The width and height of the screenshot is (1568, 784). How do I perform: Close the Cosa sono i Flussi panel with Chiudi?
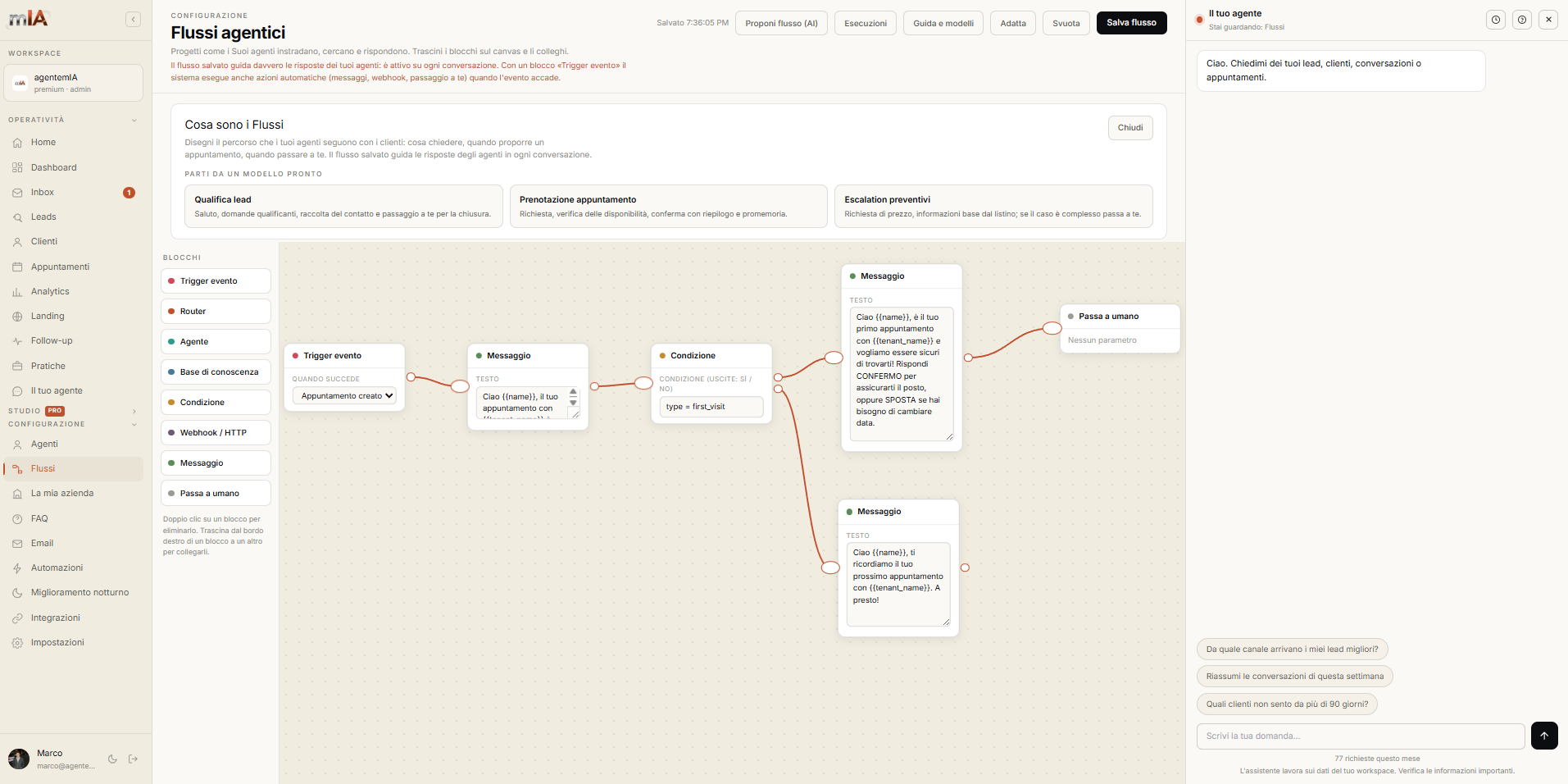point(1130,128)
